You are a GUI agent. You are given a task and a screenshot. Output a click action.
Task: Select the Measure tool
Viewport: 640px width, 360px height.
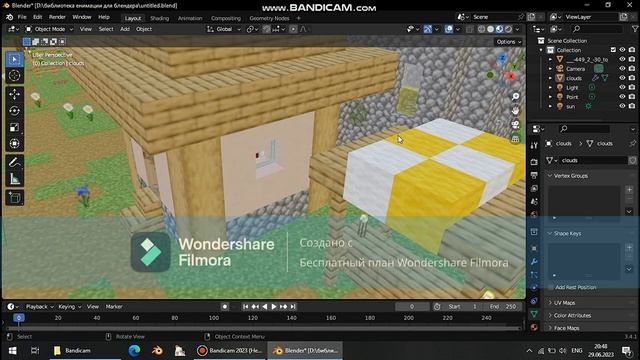point(15,179)
